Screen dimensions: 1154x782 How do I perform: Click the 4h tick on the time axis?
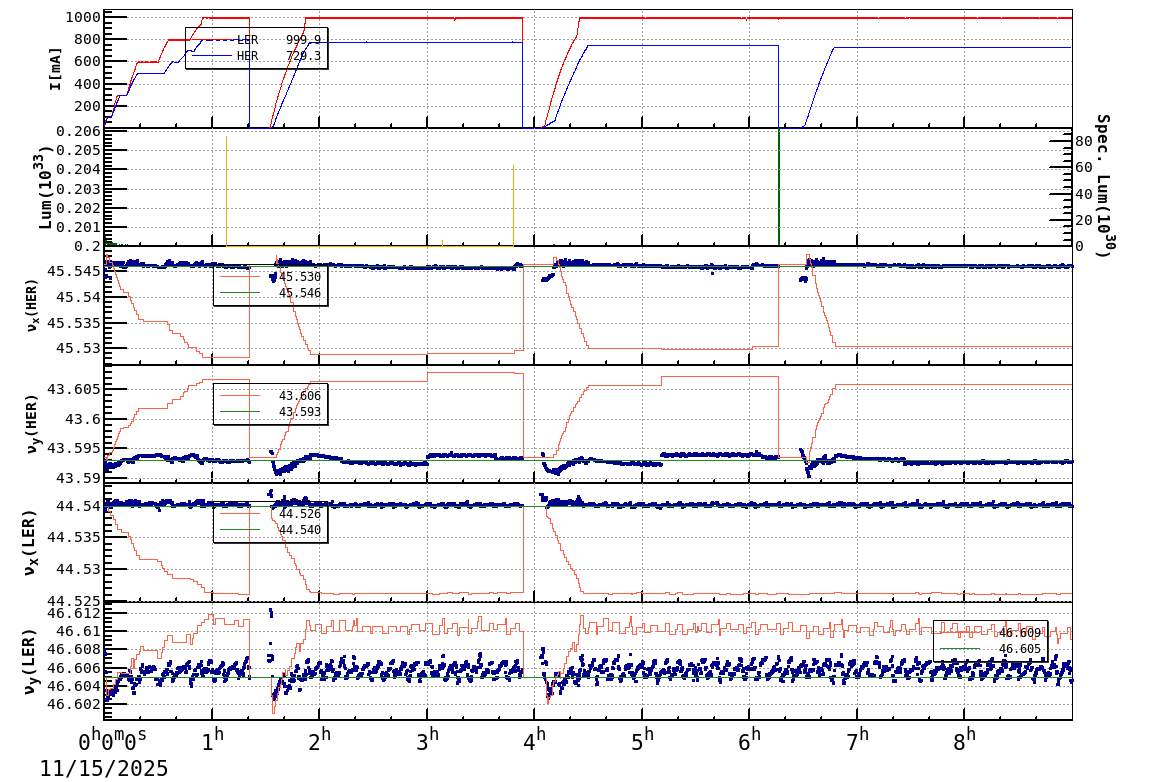[534, 737]
